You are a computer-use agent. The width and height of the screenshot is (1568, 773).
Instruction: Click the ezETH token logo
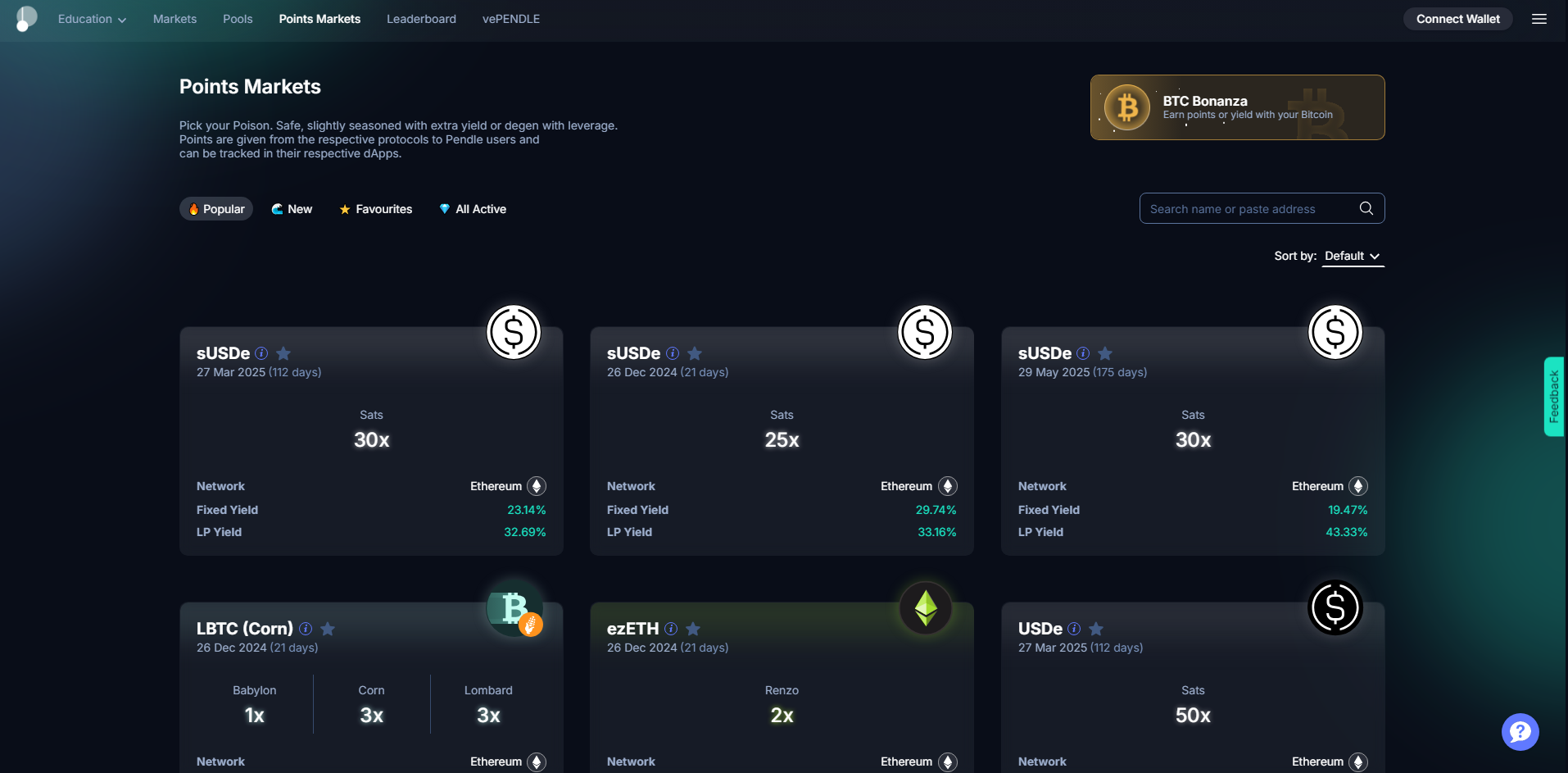point(925,608)
